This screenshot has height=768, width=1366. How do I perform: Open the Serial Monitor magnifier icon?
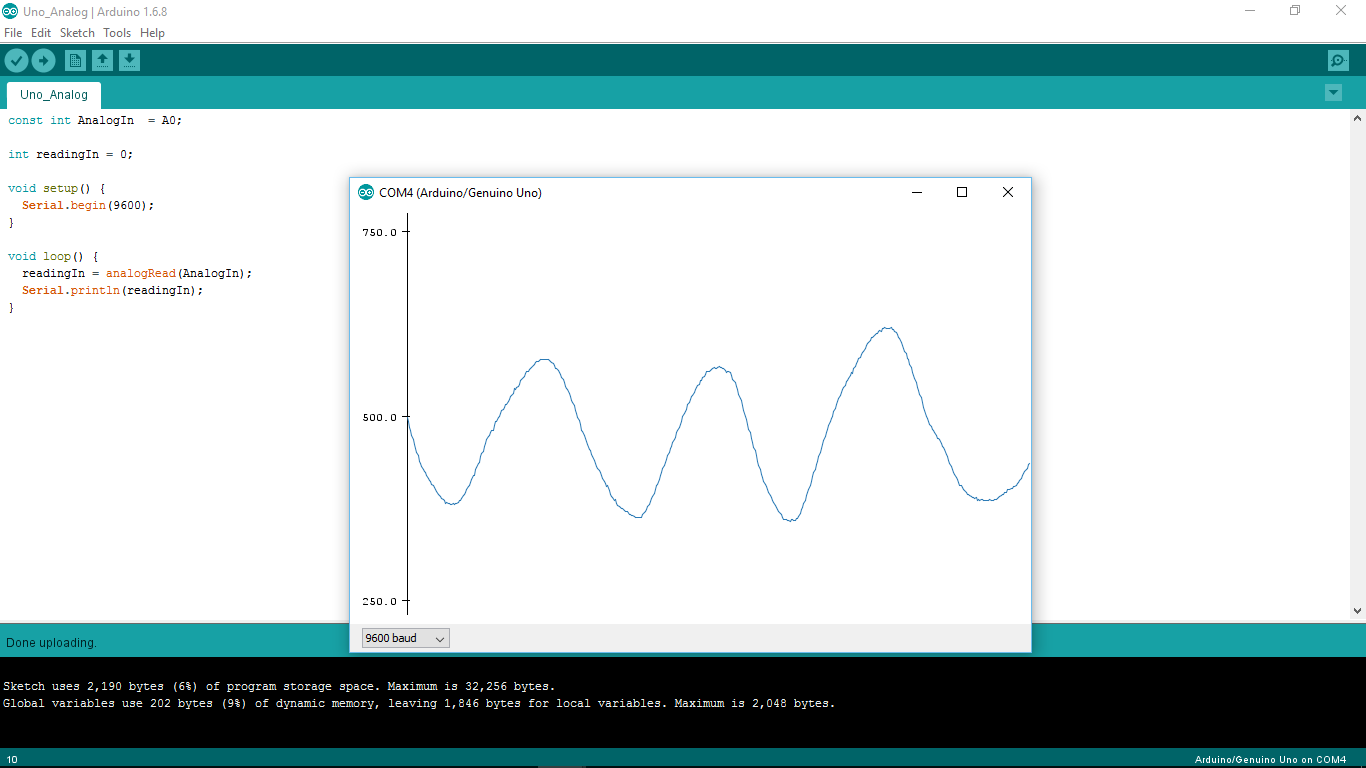tap(1338, 61)
